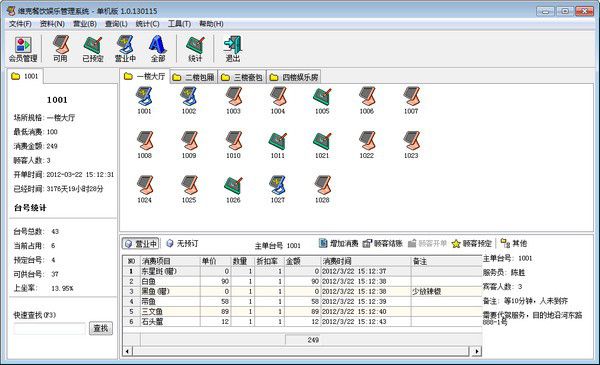Click the 备注 column header
The width and height of the screenshot is (600, 365).
coord(446,261)
